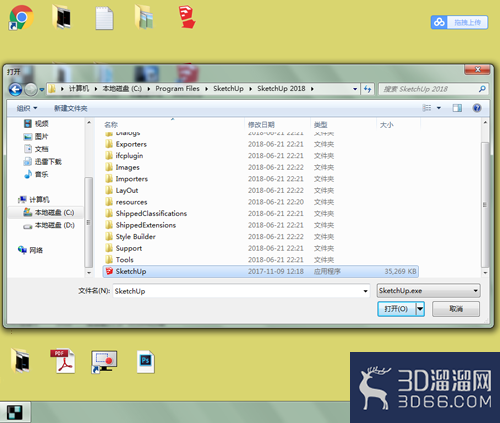Click the blue help question icon
The height and width of the screenshot is (423, 500).
point(477,108)
